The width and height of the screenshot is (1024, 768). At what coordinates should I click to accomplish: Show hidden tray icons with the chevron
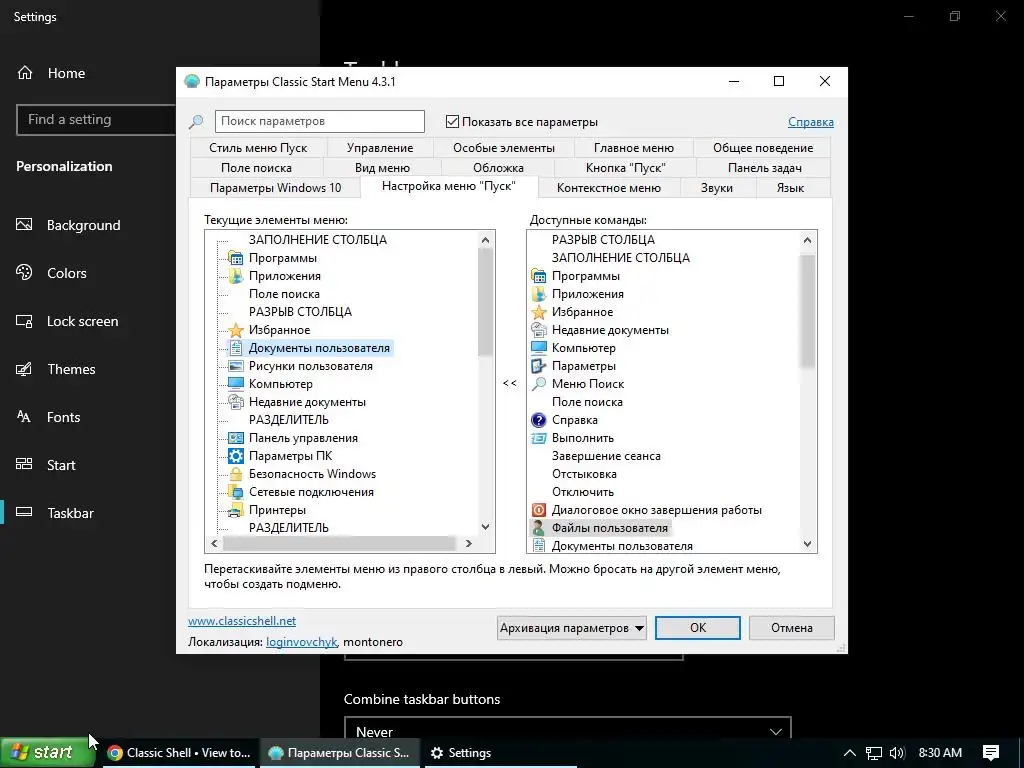click(850, 753)
